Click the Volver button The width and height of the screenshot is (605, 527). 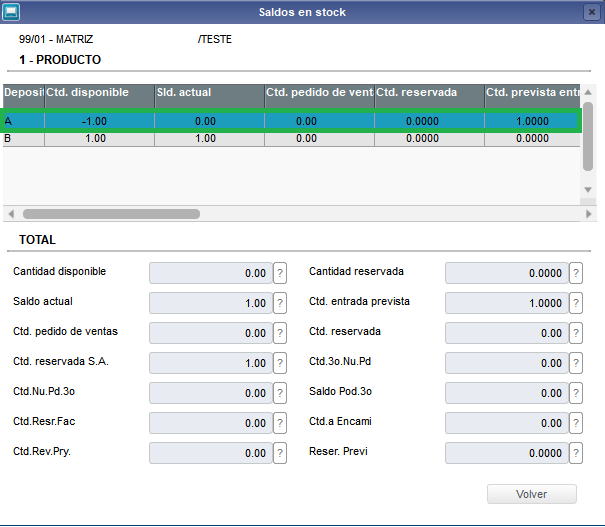click(x=532, y=494)
